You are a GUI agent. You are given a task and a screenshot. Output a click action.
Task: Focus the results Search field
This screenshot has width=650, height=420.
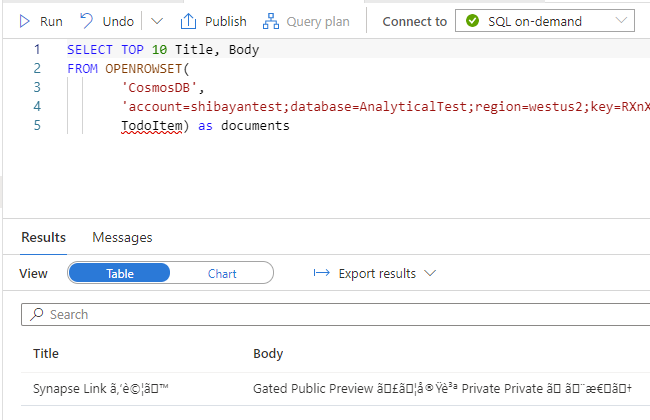point(335,314)
